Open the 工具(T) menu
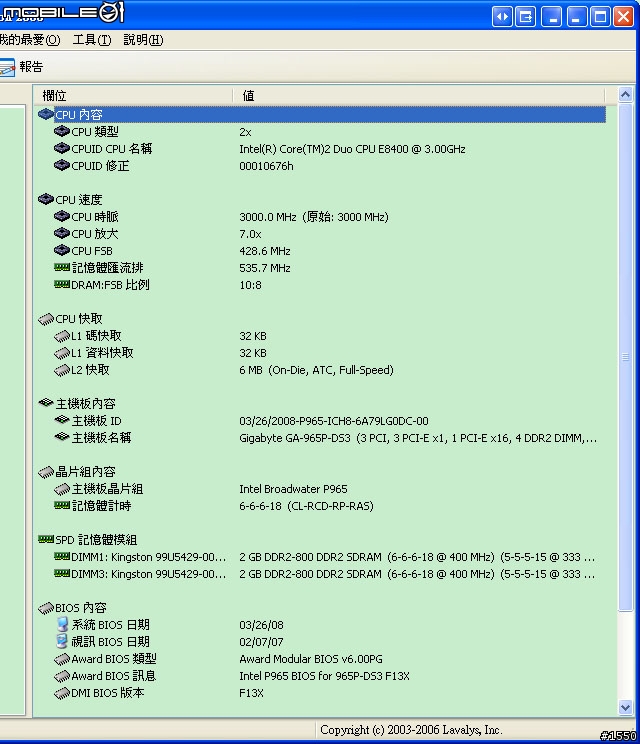This screenshot has width=640, height=744. point(92,40)
